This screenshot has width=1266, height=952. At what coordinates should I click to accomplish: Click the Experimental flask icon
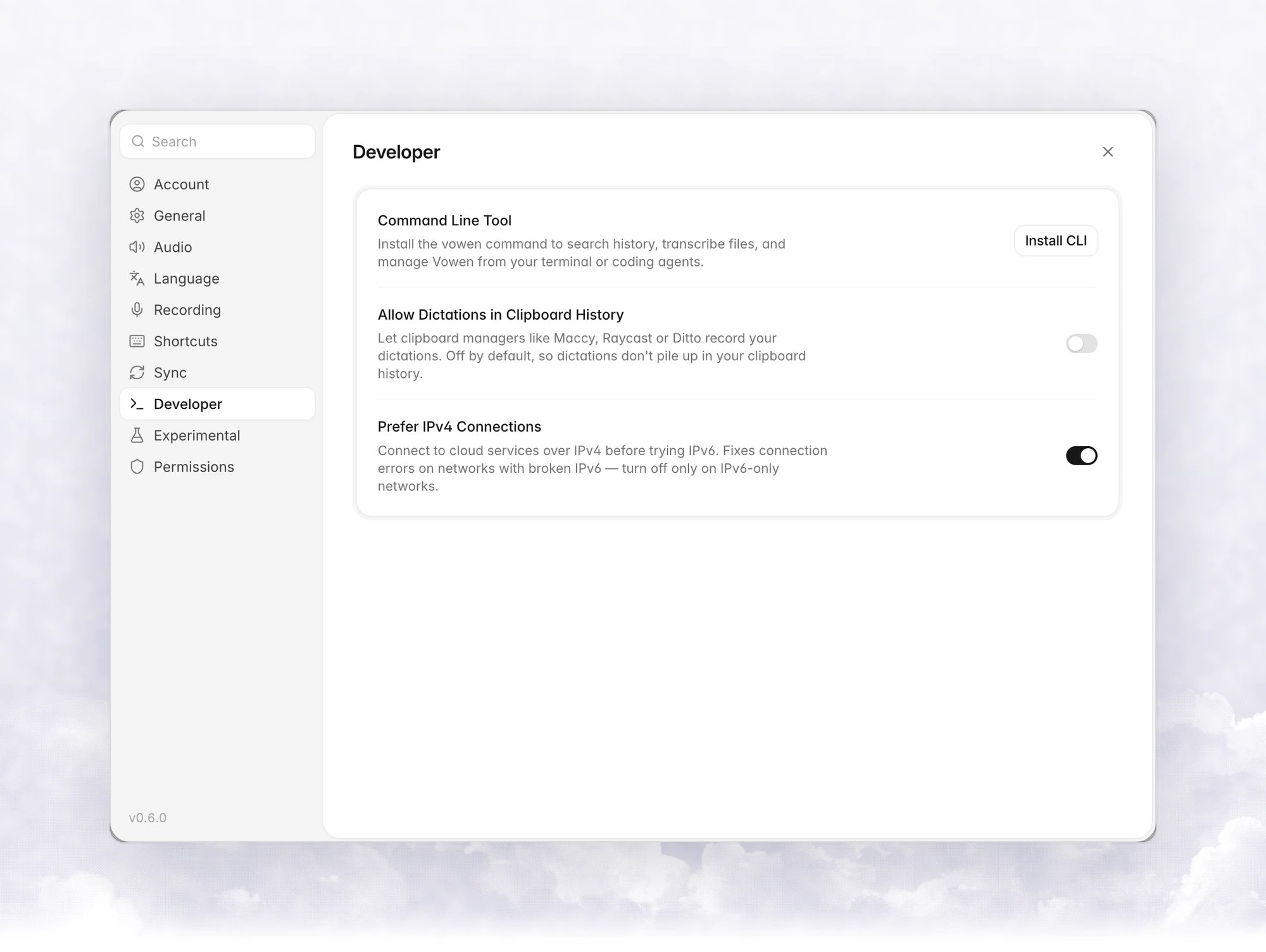point(137,435)
